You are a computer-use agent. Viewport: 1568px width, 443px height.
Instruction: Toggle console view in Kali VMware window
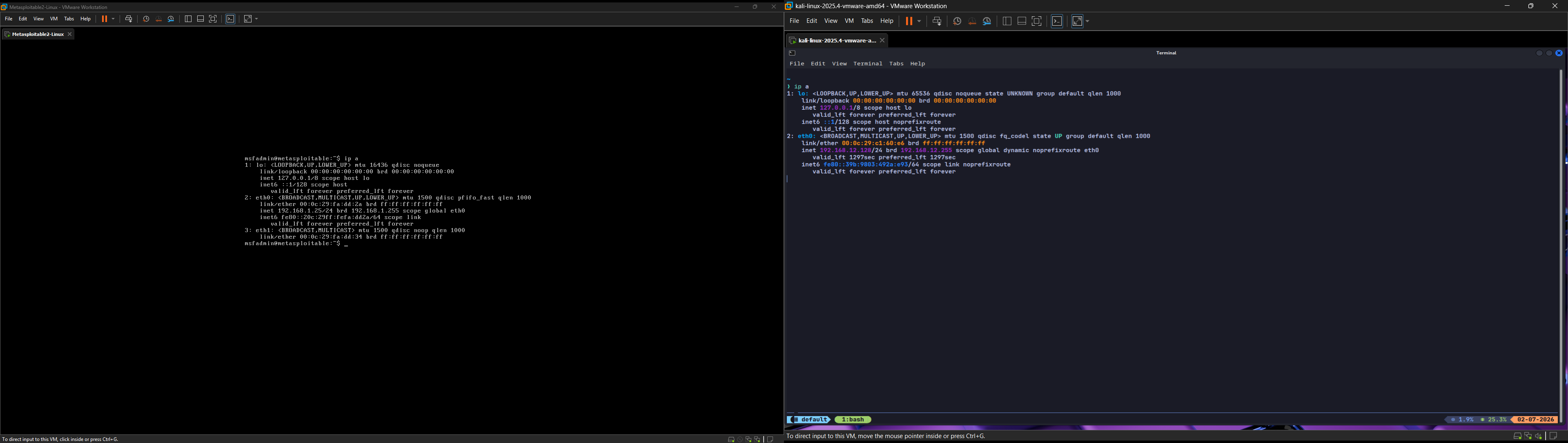pos(1057,21)
